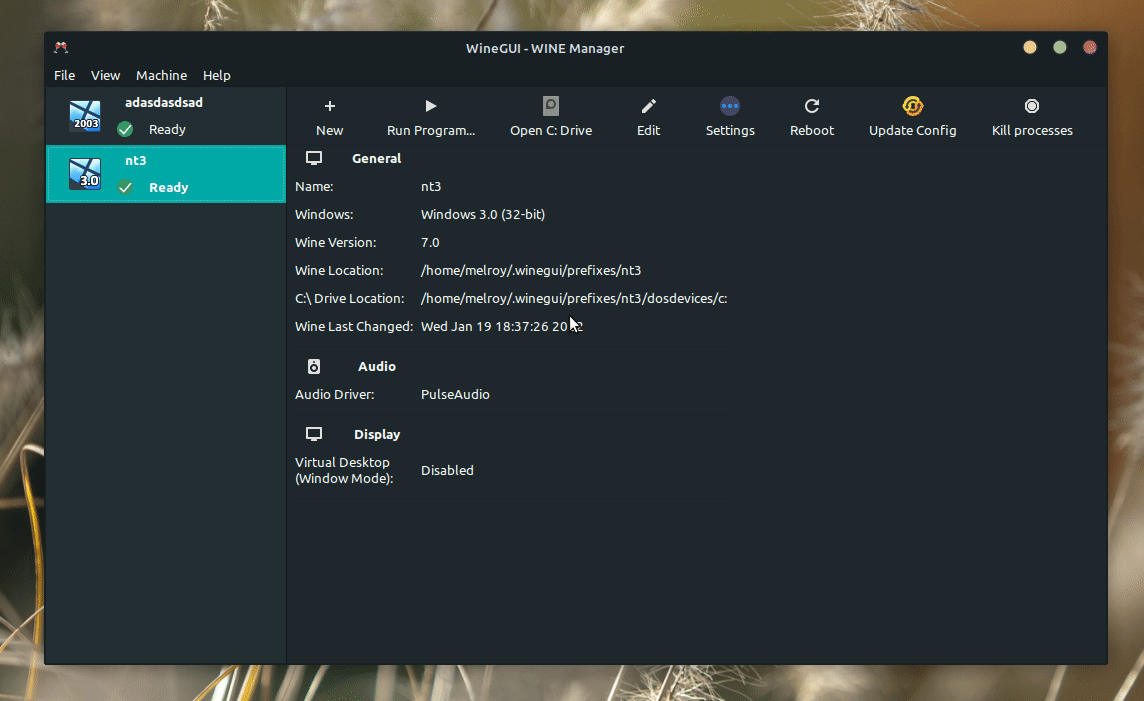Click the Update Config label
Image resolution: width=1144 pixels, height=701 pixels.
(x=913, y=131)
